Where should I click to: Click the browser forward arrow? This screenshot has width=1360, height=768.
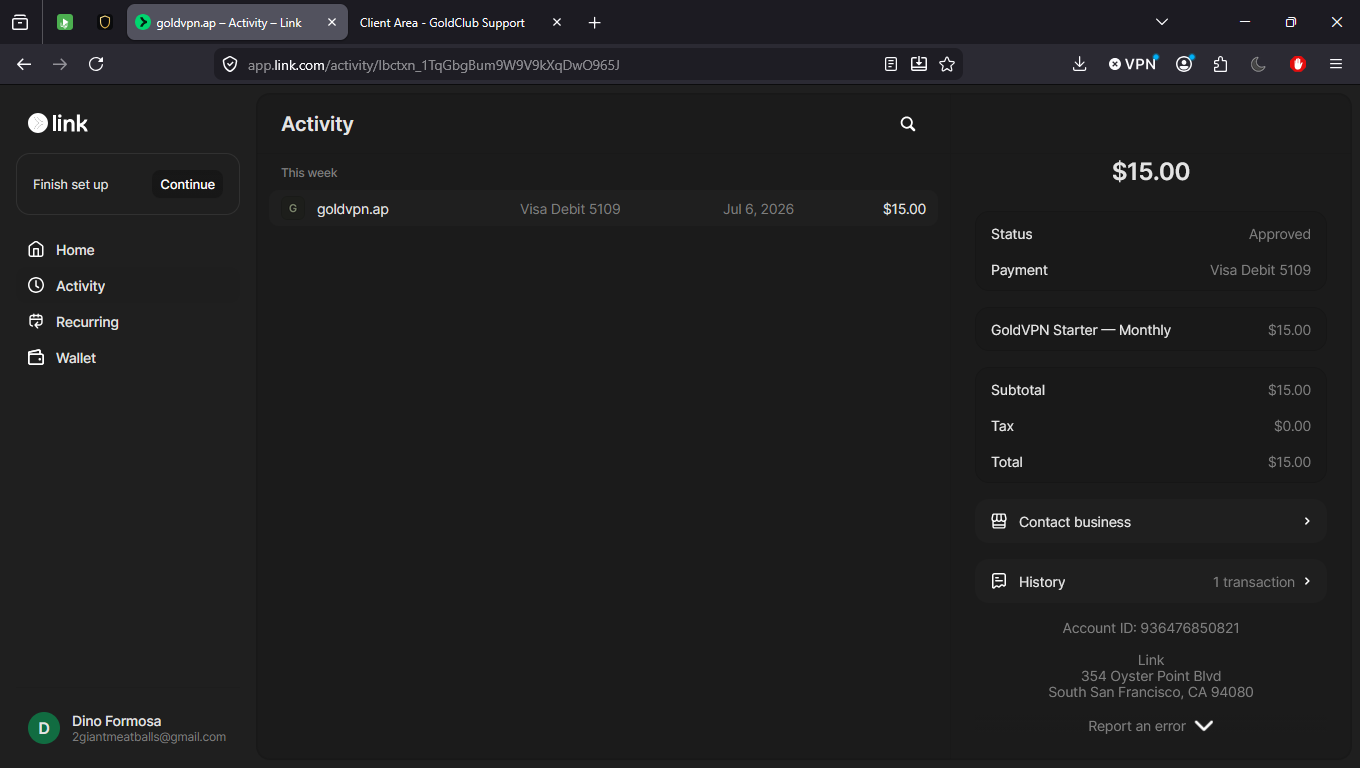tap(60, 64)
